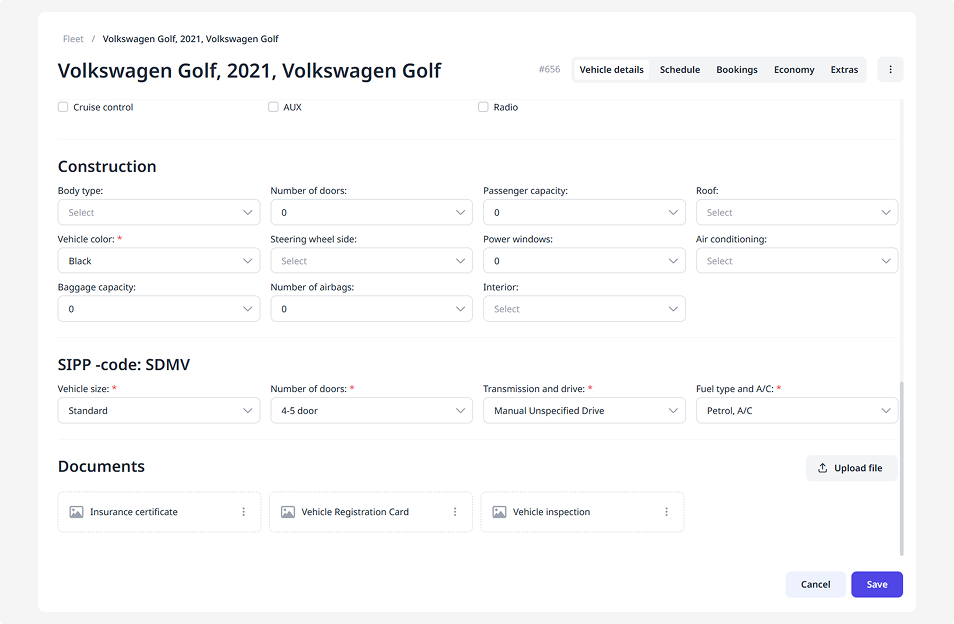
Task: Switch to the Schedule tab
Action: click(679, 70)
